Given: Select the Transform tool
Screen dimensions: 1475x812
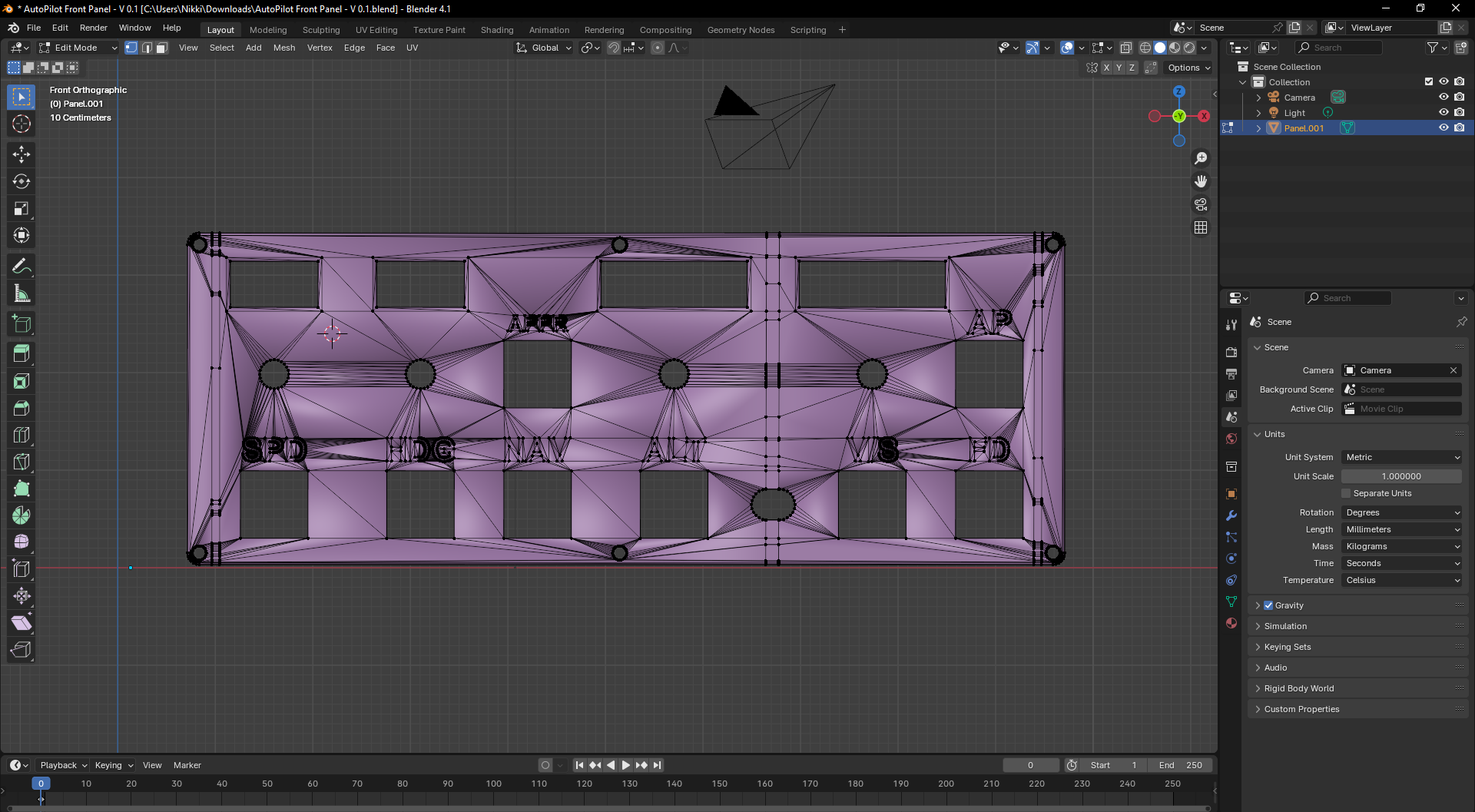Looking at the screenshot, I should coord(22,236).
